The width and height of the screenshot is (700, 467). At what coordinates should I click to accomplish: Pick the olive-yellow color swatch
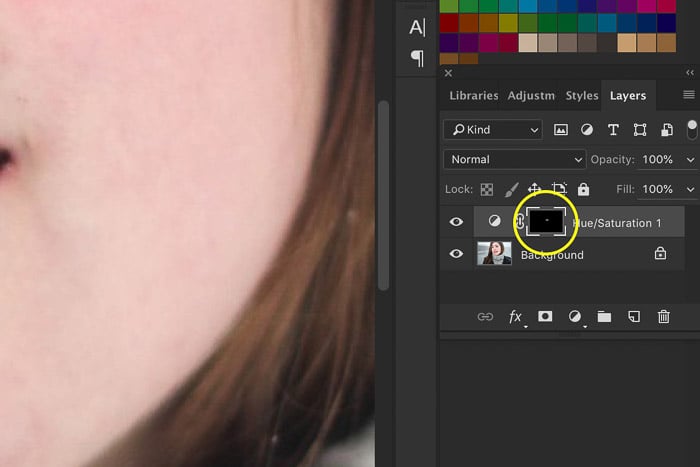point(508,23)
